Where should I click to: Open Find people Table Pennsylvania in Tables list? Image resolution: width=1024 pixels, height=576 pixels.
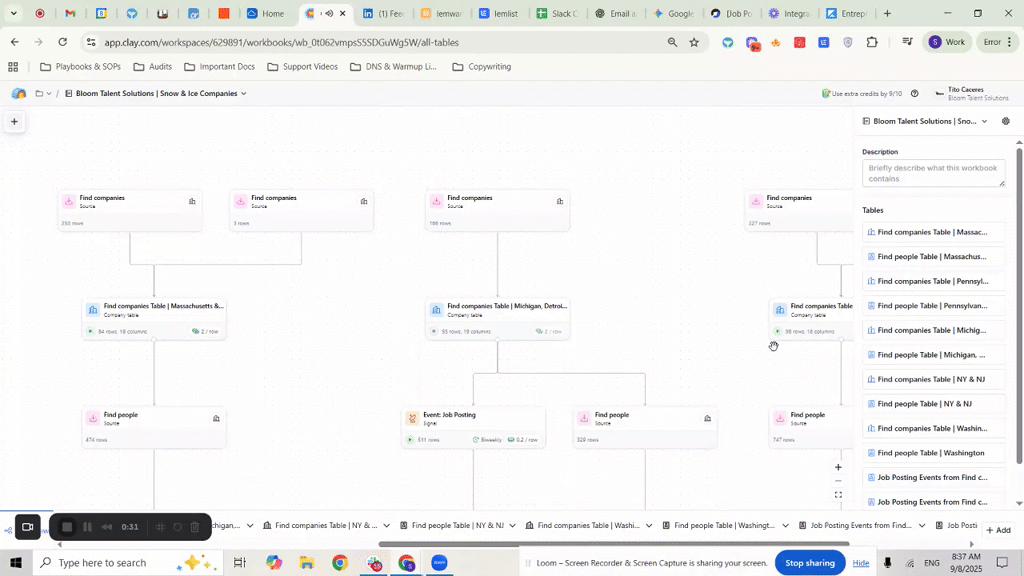(x=932, y=306)
